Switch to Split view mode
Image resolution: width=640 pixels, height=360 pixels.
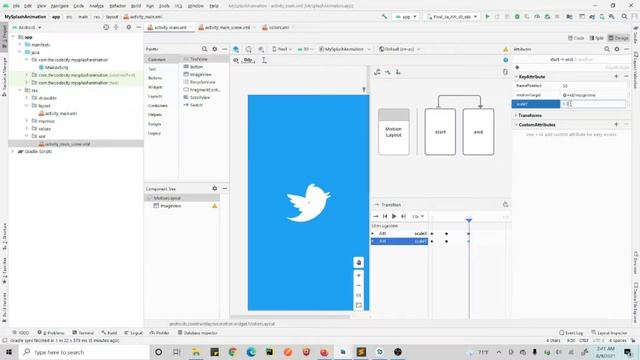click(596, 38)
